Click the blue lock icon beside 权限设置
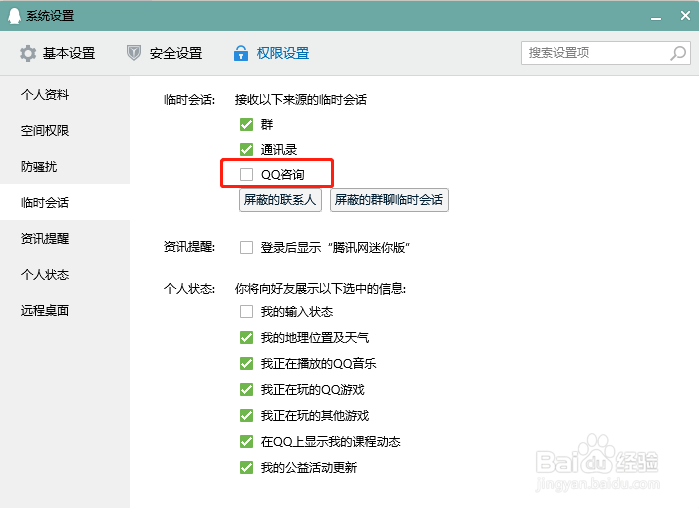The width and height of the screenshot is (699, 508). click(241, 53)
